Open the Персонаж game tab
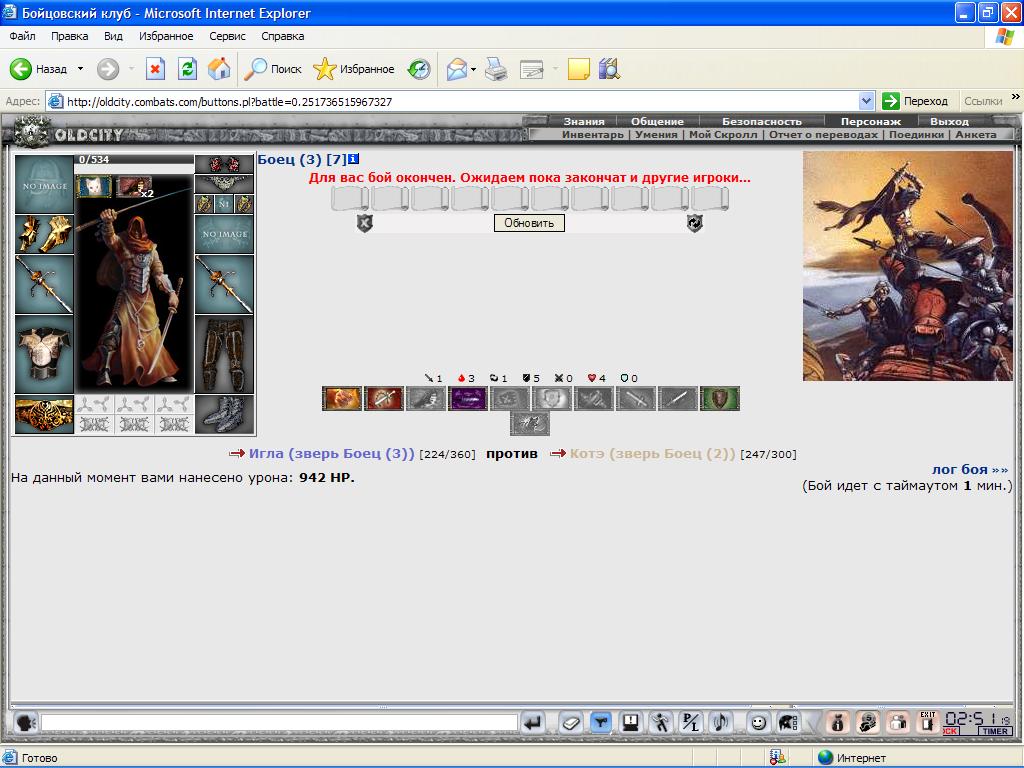This screenshot has height=768, width=1024. tap(871, 121)
